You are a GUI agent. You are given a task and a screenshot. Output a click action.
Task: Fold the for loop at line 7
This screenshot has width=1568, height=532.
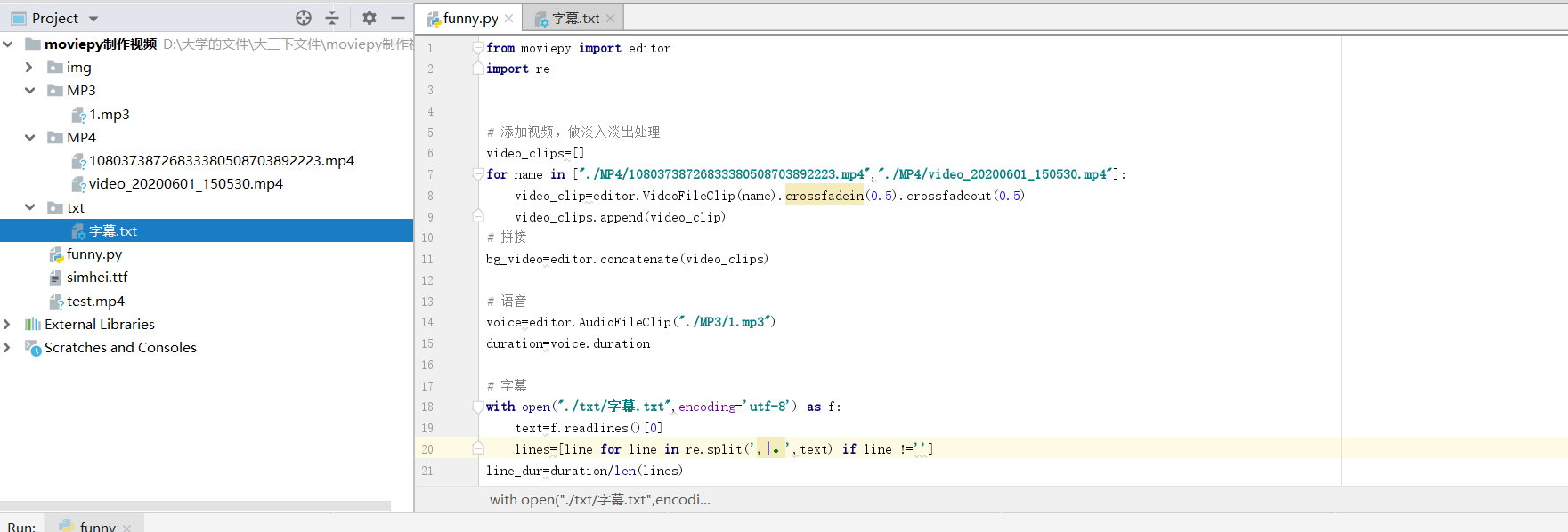point(478,174)
